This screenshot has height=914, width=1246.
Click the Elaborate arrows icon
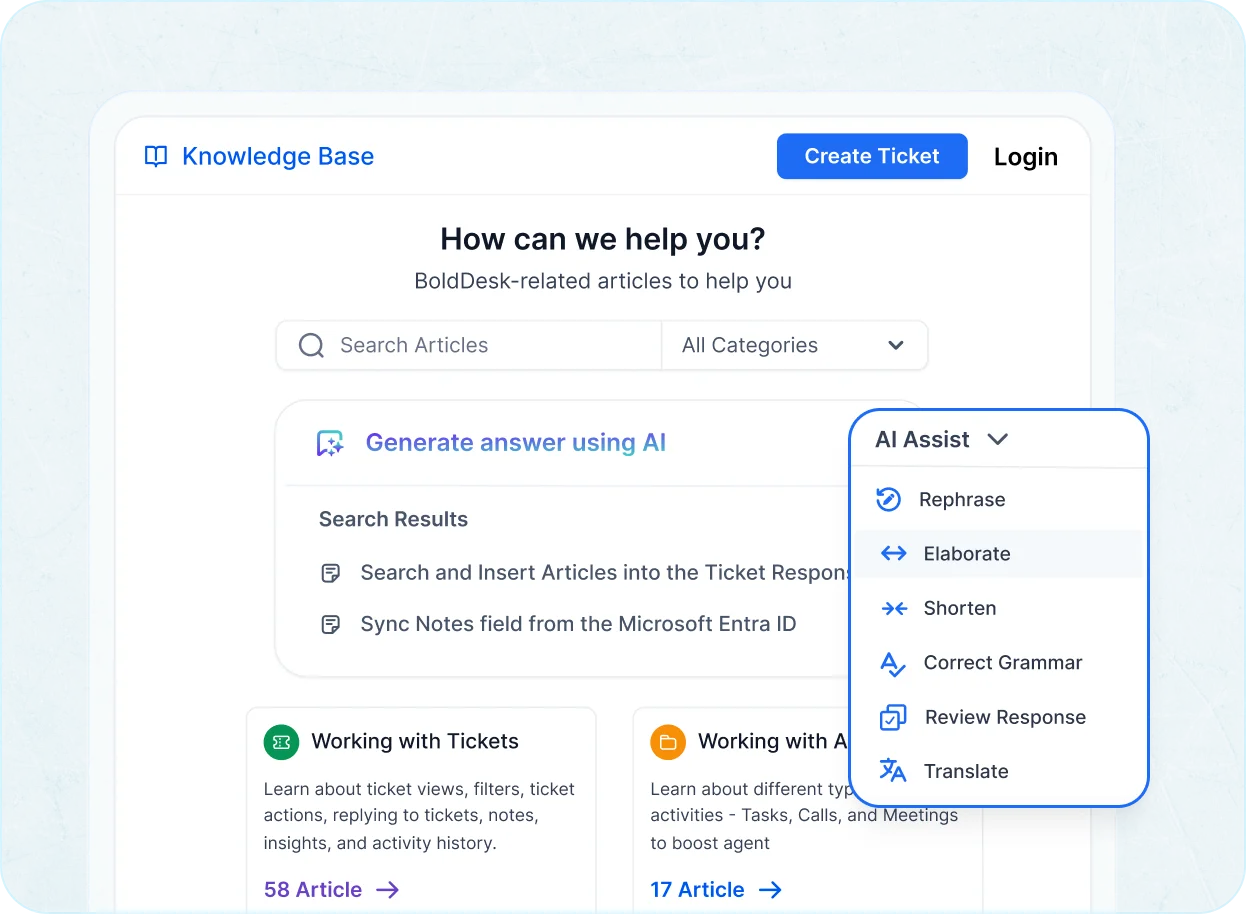[892, 553]
